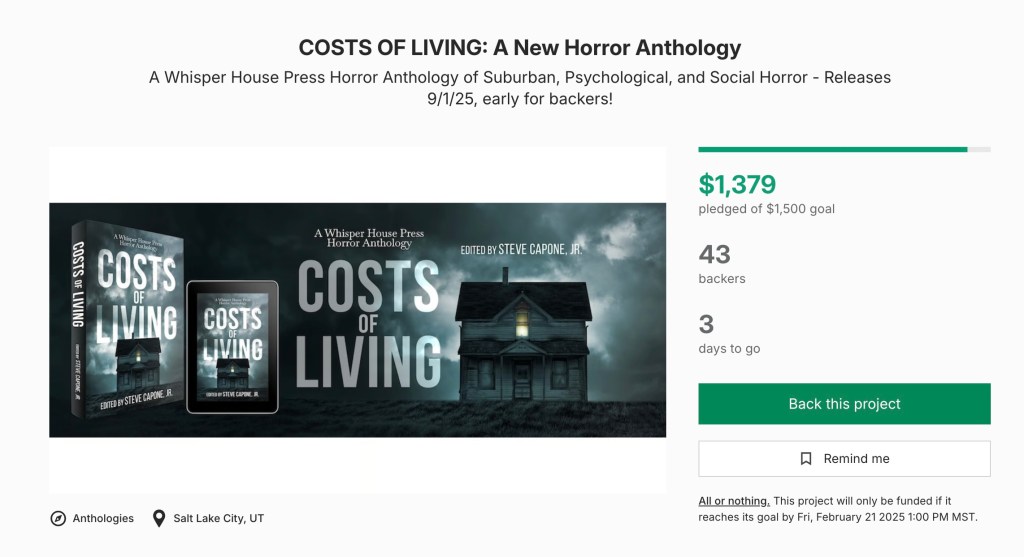Click the Back this project button
This screenshot has height=557, width=1024.
tap(844, 404)
